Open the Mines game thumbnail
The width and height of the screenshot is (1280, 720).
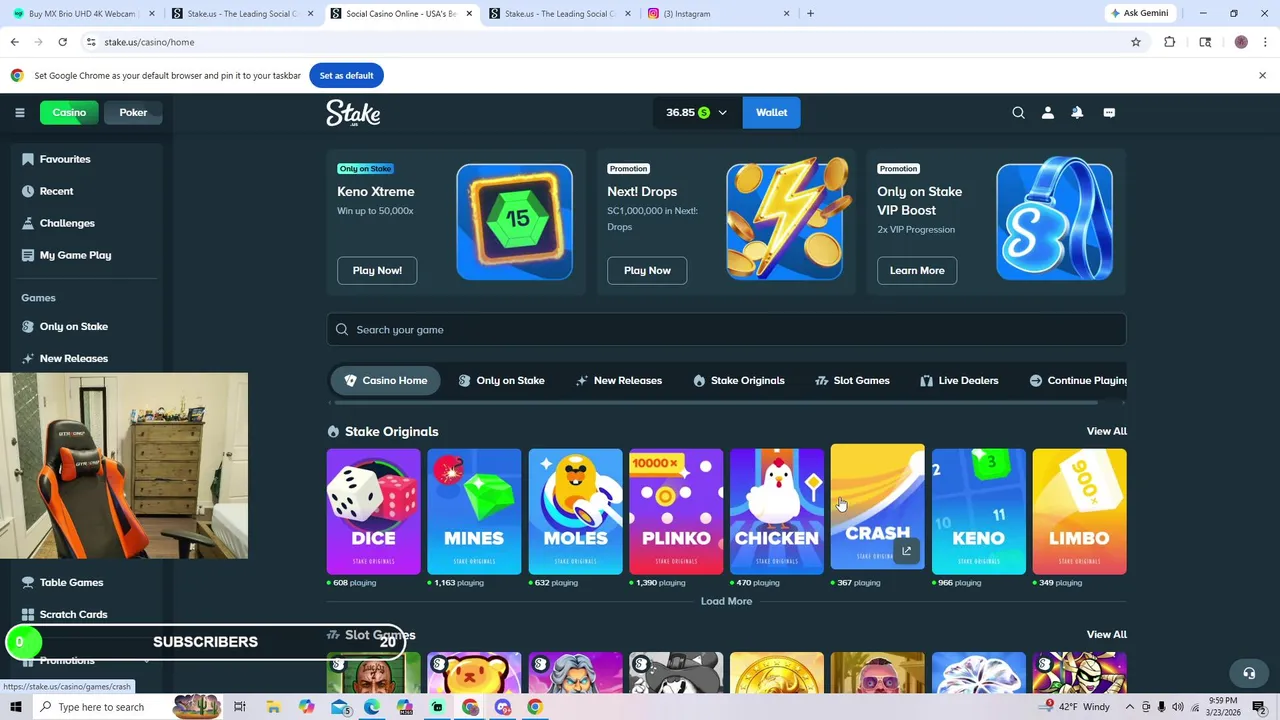[474, 511]
